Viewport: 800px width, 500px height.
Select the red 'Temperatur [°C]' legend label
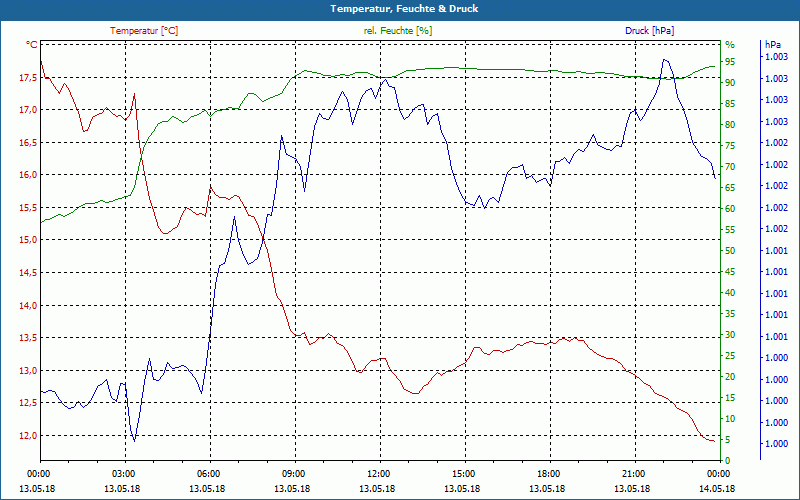pos(144,31)
